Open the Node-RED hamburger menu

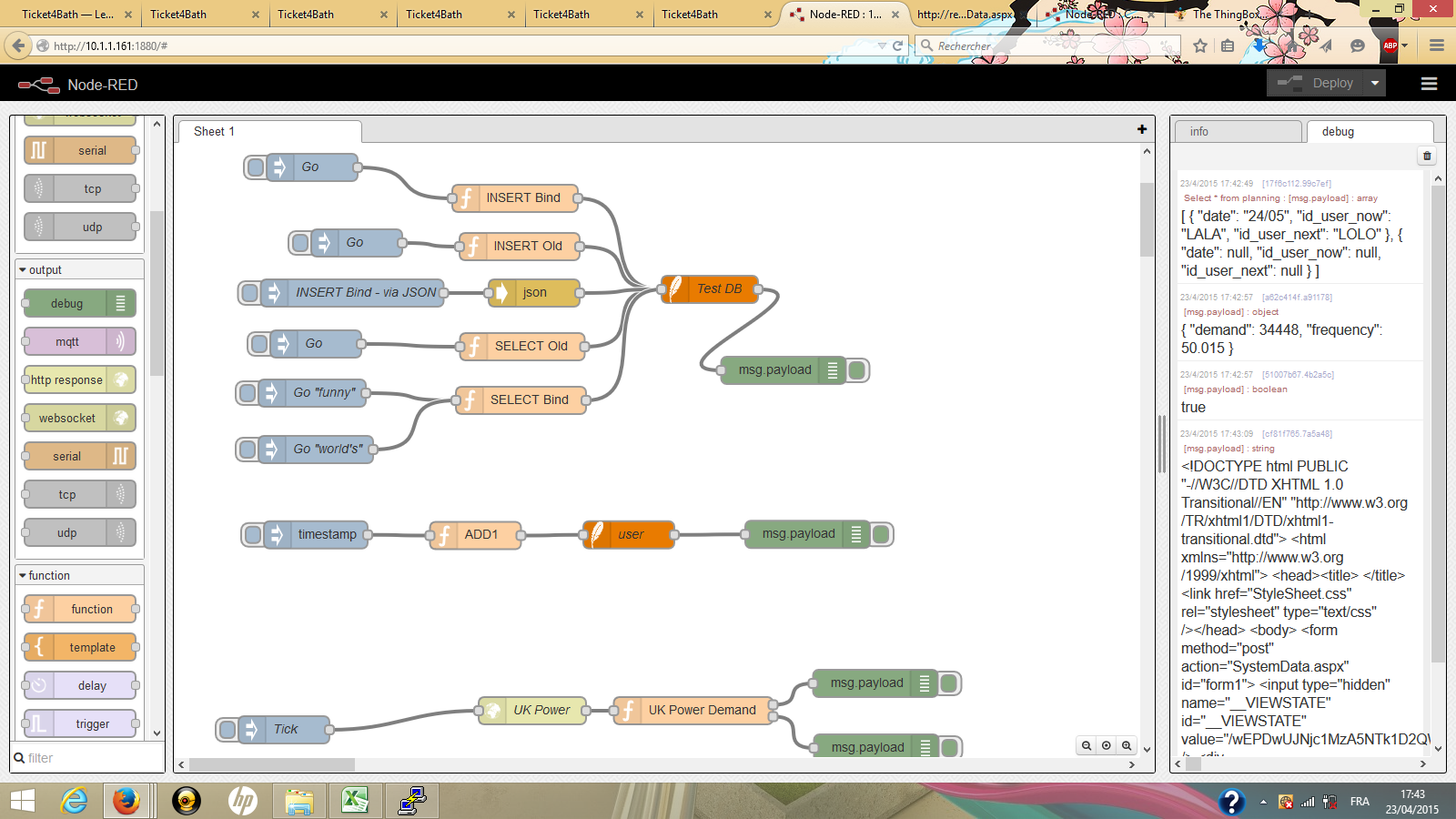coord(1429,84)
